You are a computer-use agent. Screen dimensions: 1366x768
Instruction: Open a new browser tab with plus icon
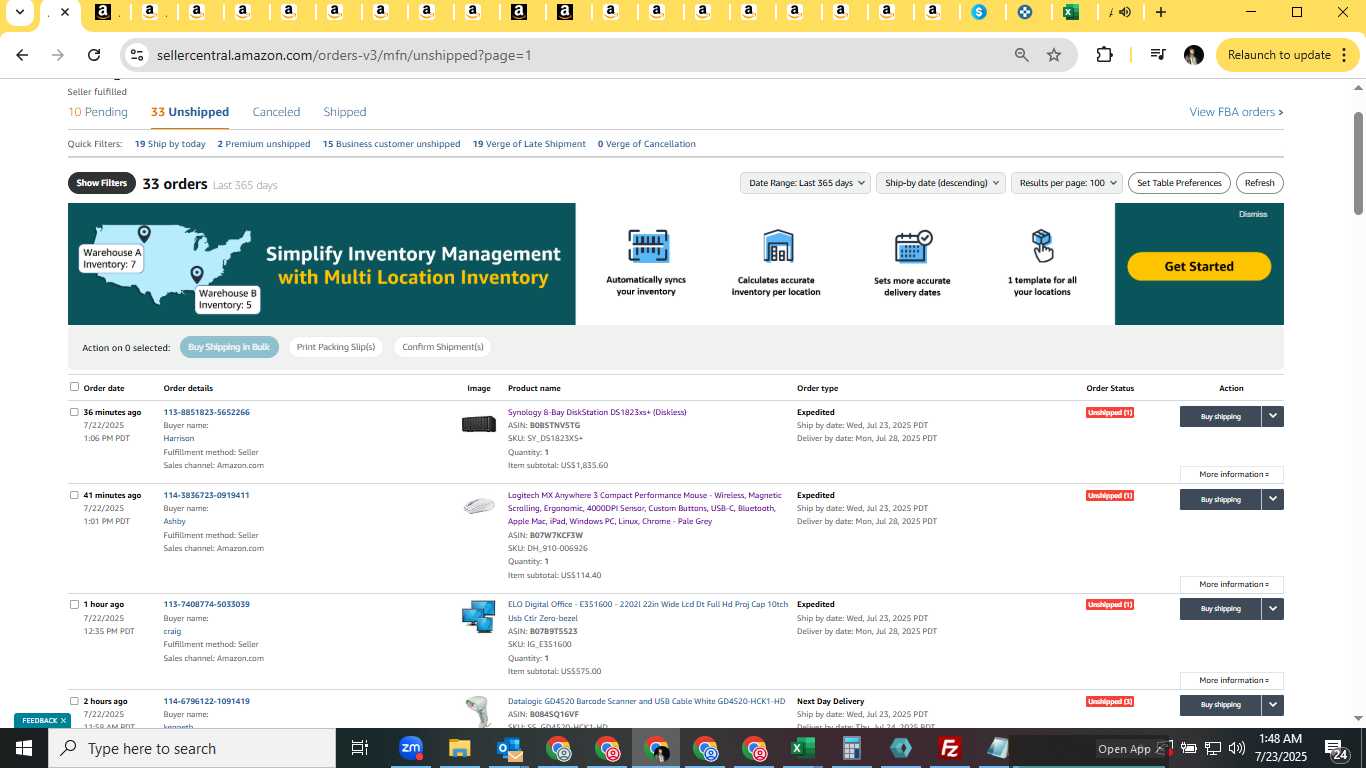[1161, 12]
